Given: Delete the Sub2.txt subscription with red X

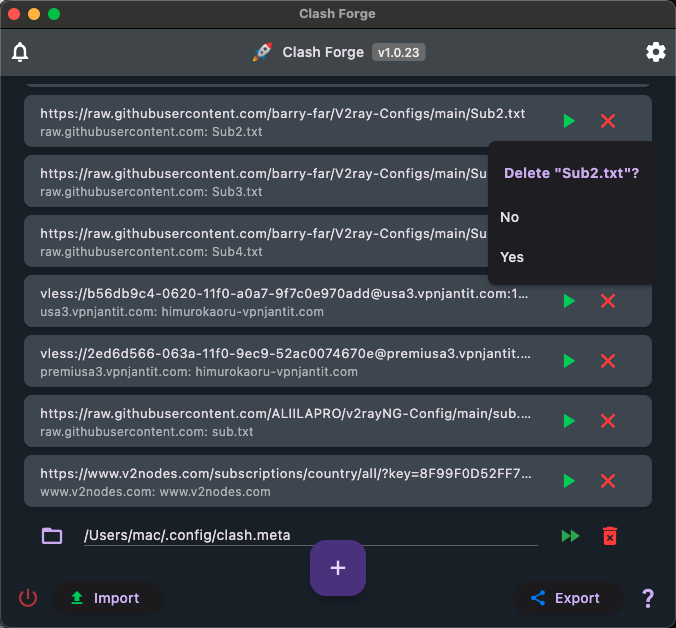Looking at the screenshot, I should [608, 121].
